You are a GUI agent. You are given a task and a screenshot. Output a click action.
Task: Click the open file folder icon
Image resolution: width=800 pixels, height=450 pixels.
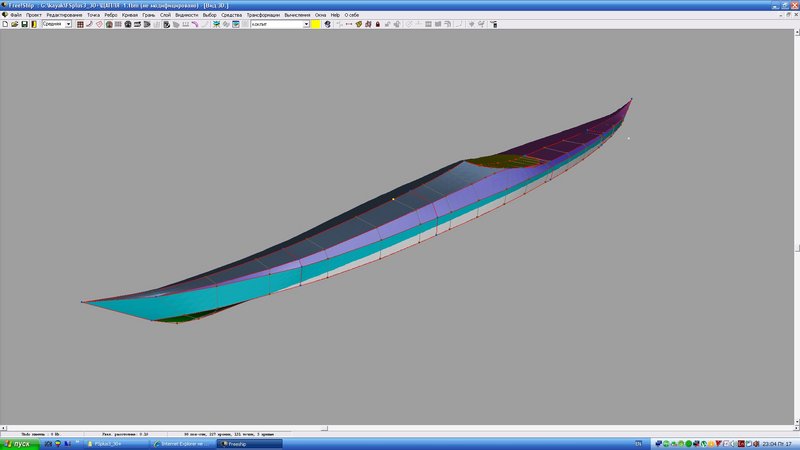pos(15,24)
